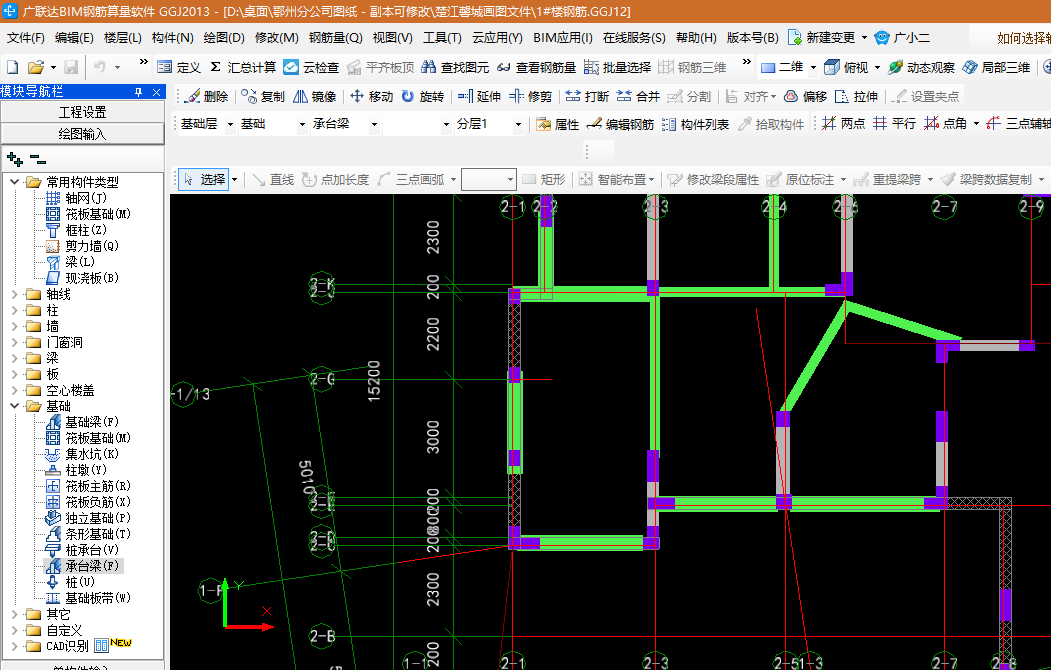
Task: Collapse the 常用构件类型 tree folder
Action: pos(15,182)
